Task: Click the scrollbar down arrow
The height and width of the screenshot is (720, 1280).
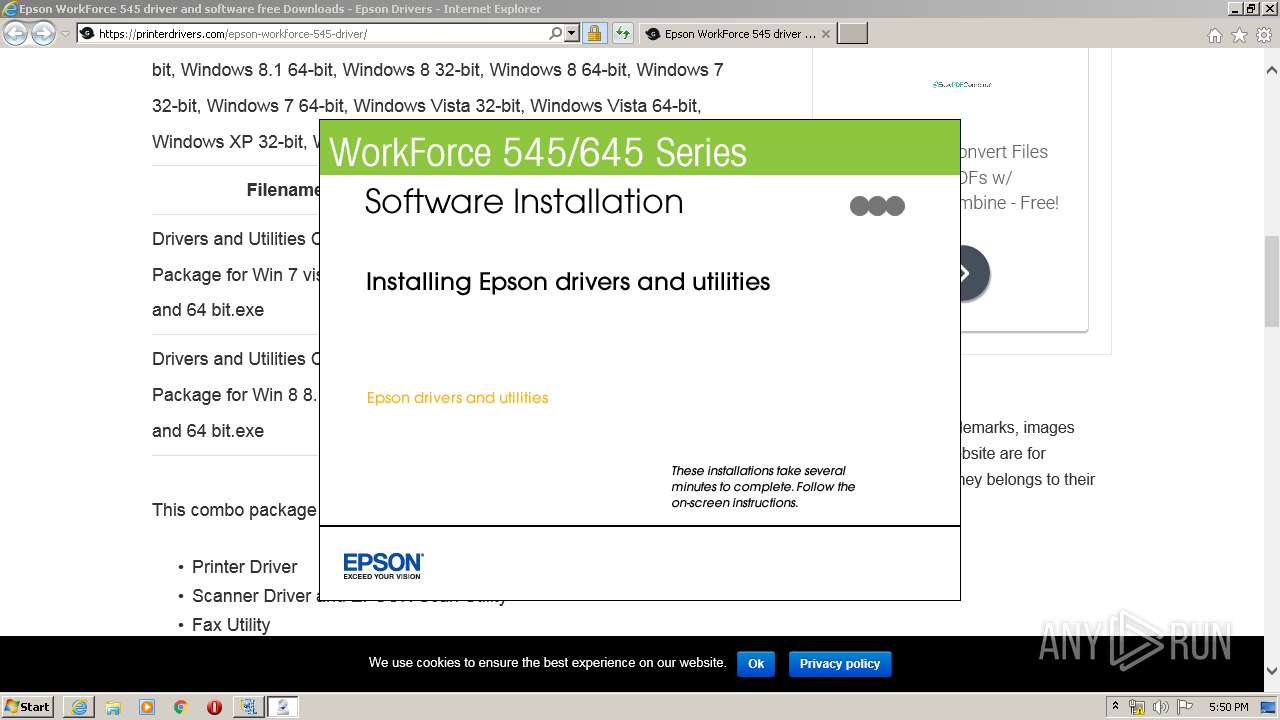Action: pos(1272,672)
